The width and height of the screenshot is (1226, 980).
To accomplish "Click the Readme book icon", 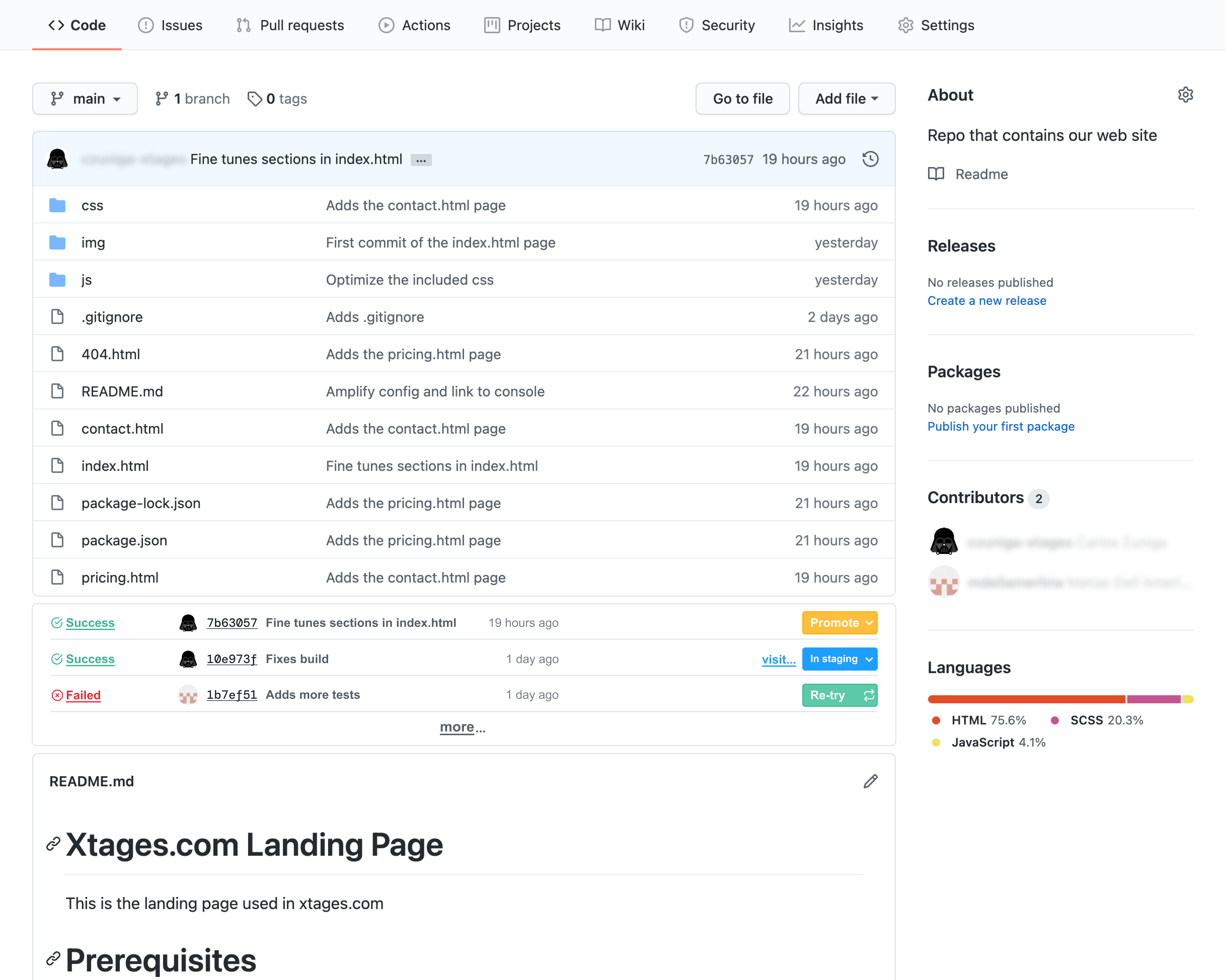I will [936, 174].
